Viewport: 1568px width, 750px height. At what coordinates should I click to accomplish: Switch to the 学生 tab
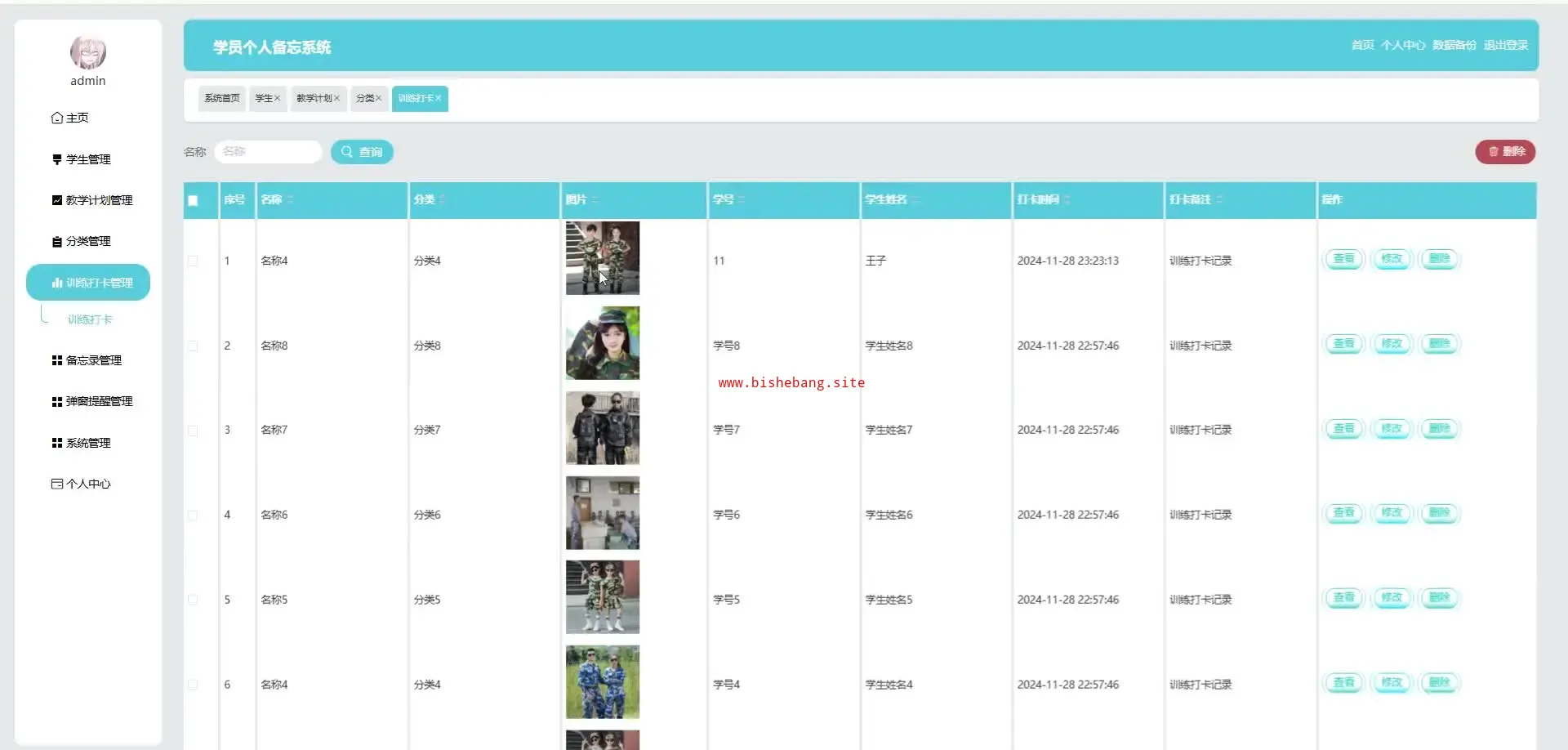[265, 98]
